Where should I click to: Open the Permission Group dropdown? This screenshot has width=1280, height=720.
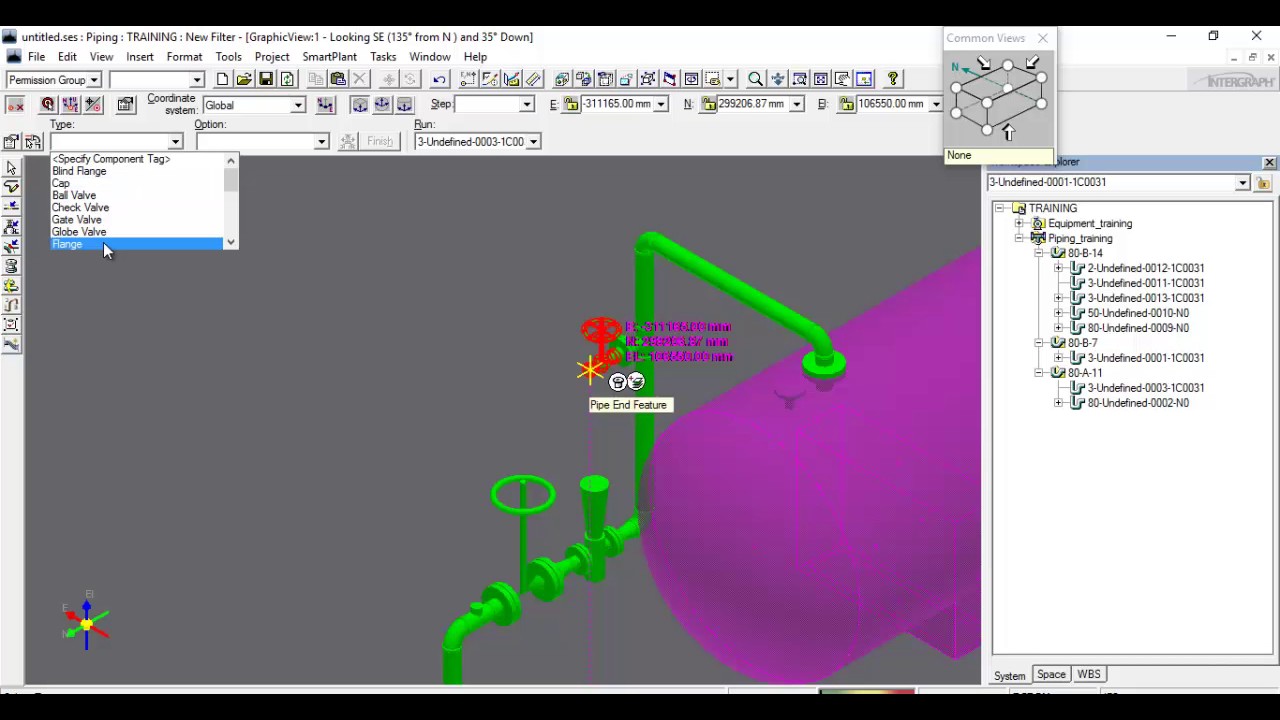94,80
